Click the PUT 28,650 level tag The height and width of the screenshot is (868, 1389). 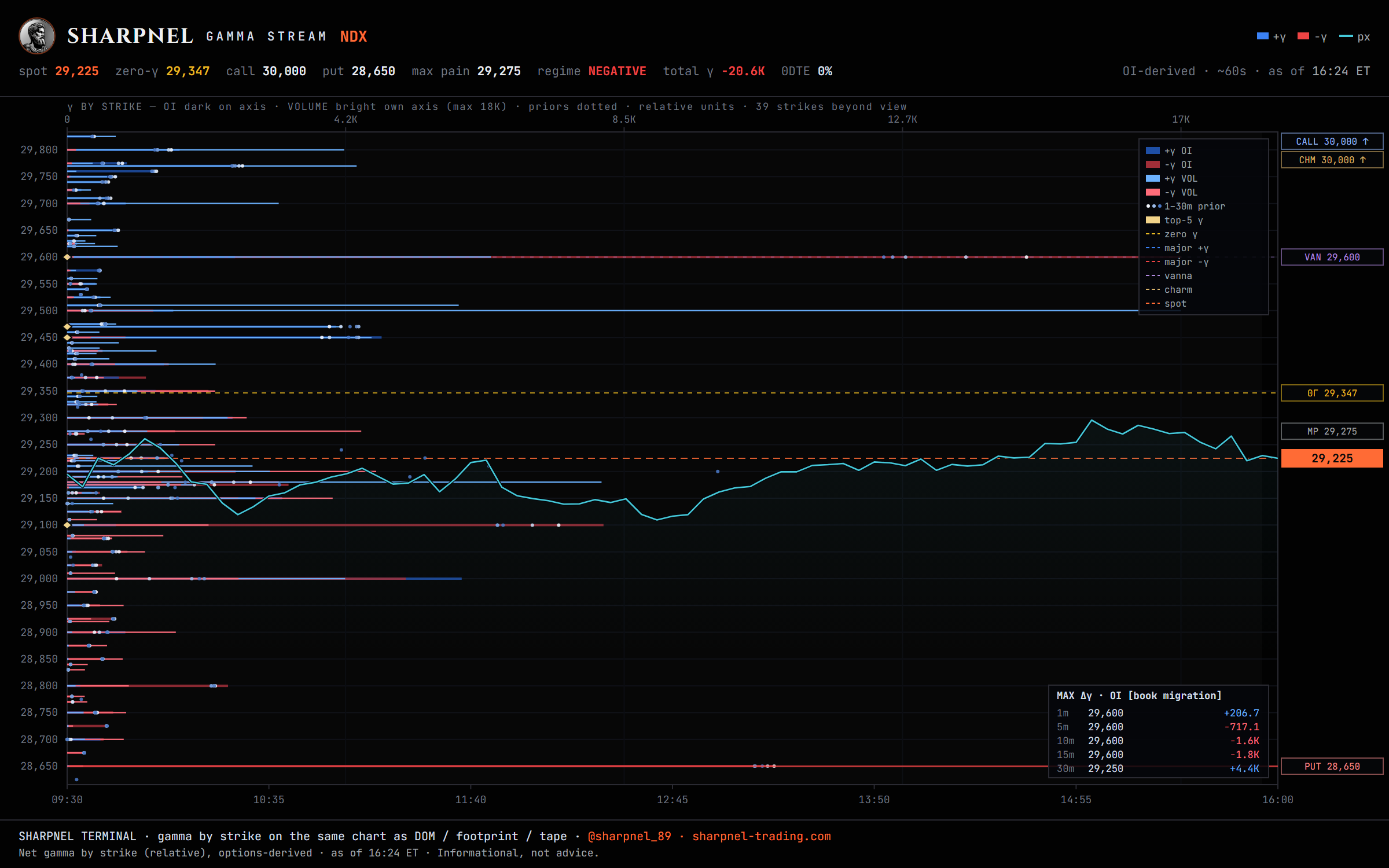point(1332,766)
